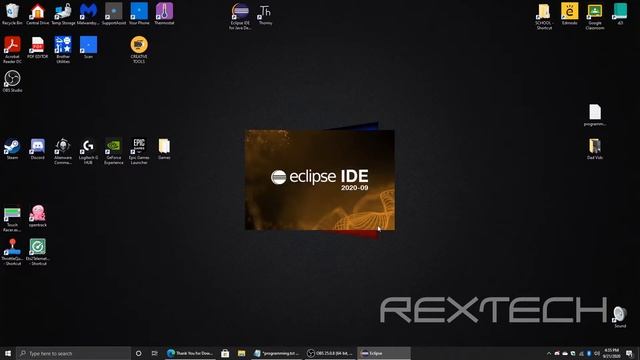Switch to the Eclipse taskbar button
The image size is (640, 360).
point(384,353)
